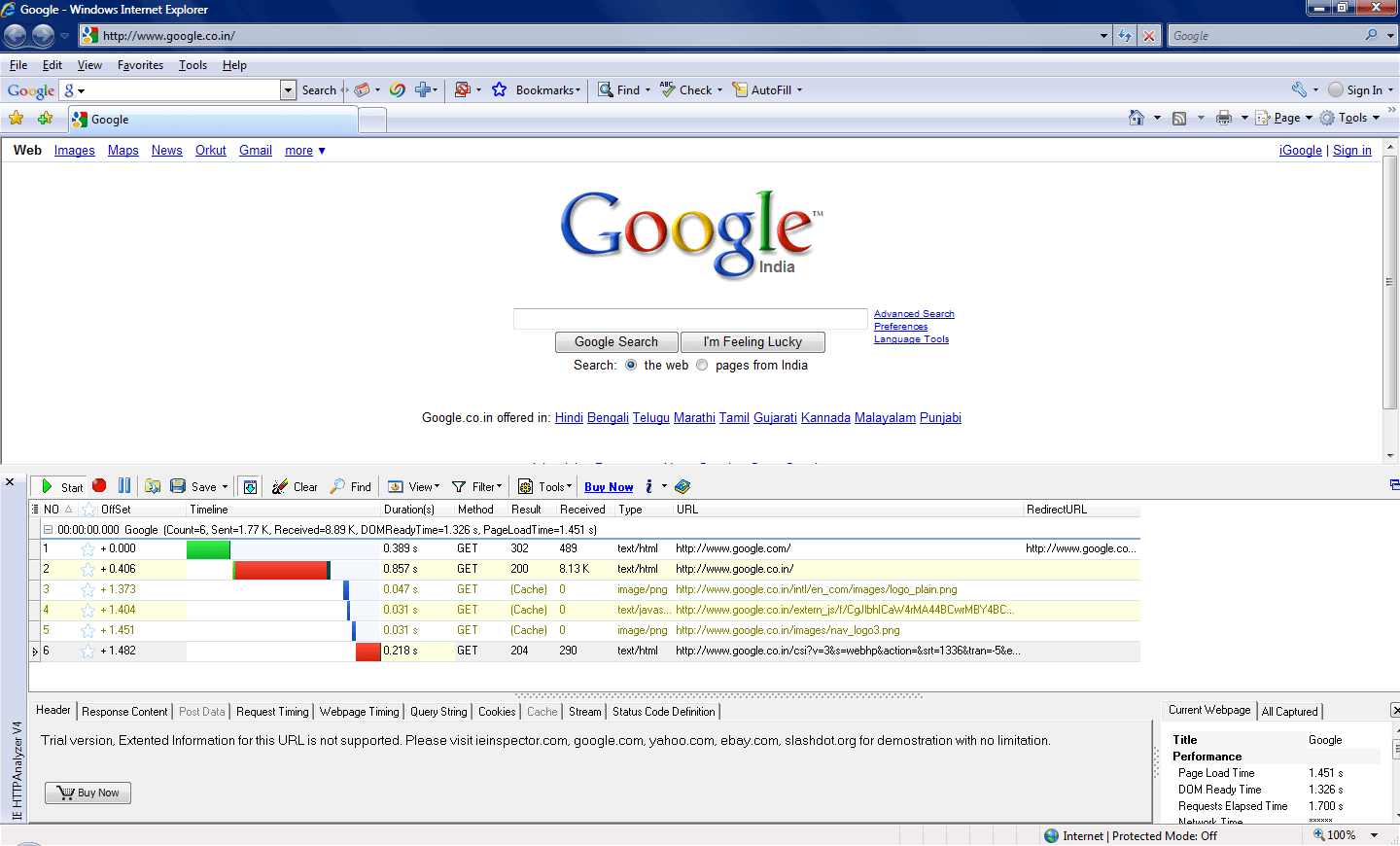Select the 'the web' radio button
Screen dimensions: 1400x846
tap(631, 365)
